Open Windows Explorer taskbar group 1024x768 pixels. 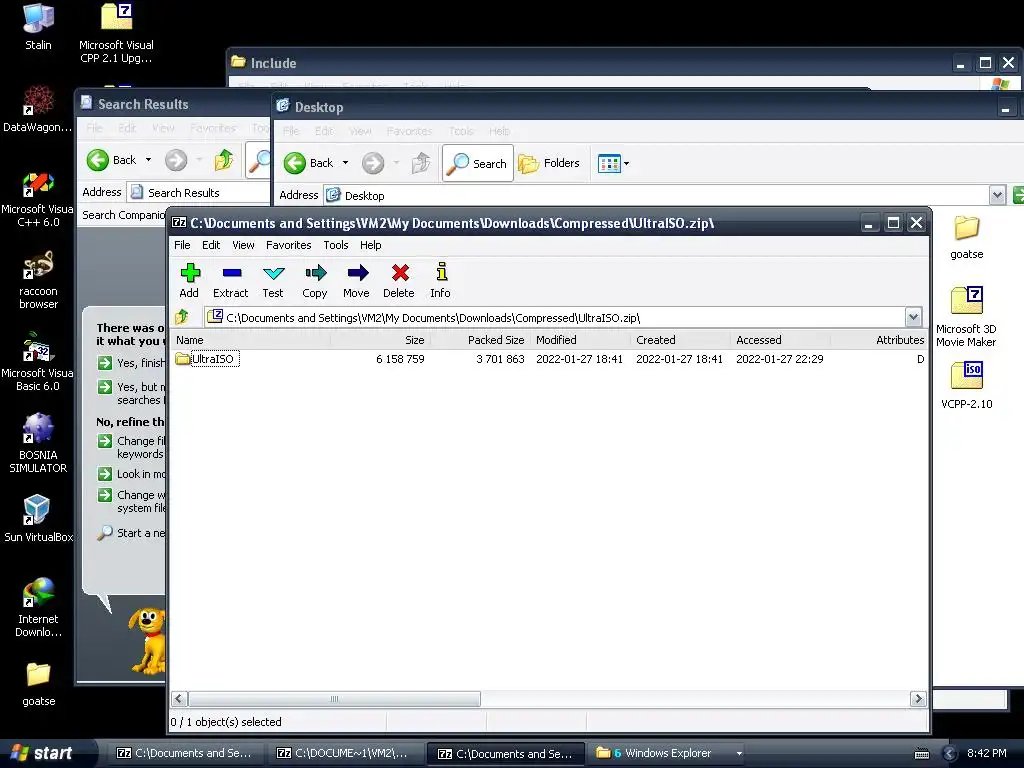pos(668,753)
